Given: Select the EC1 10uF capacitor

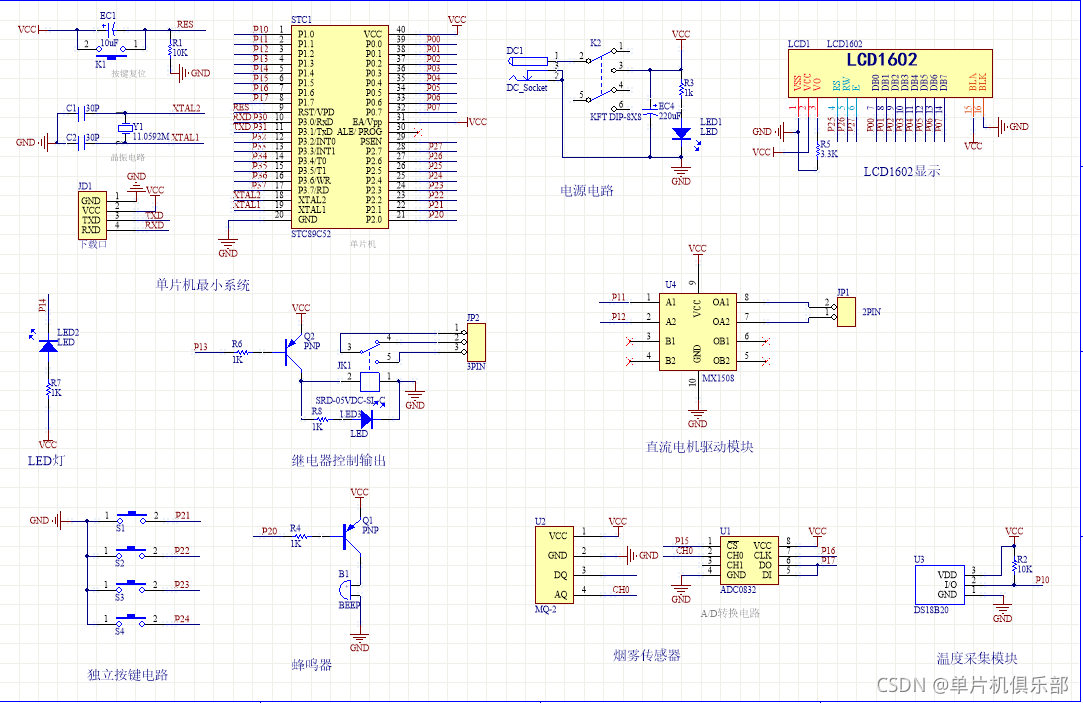Looking at the screenshot, I should click(x=109, y=29).
